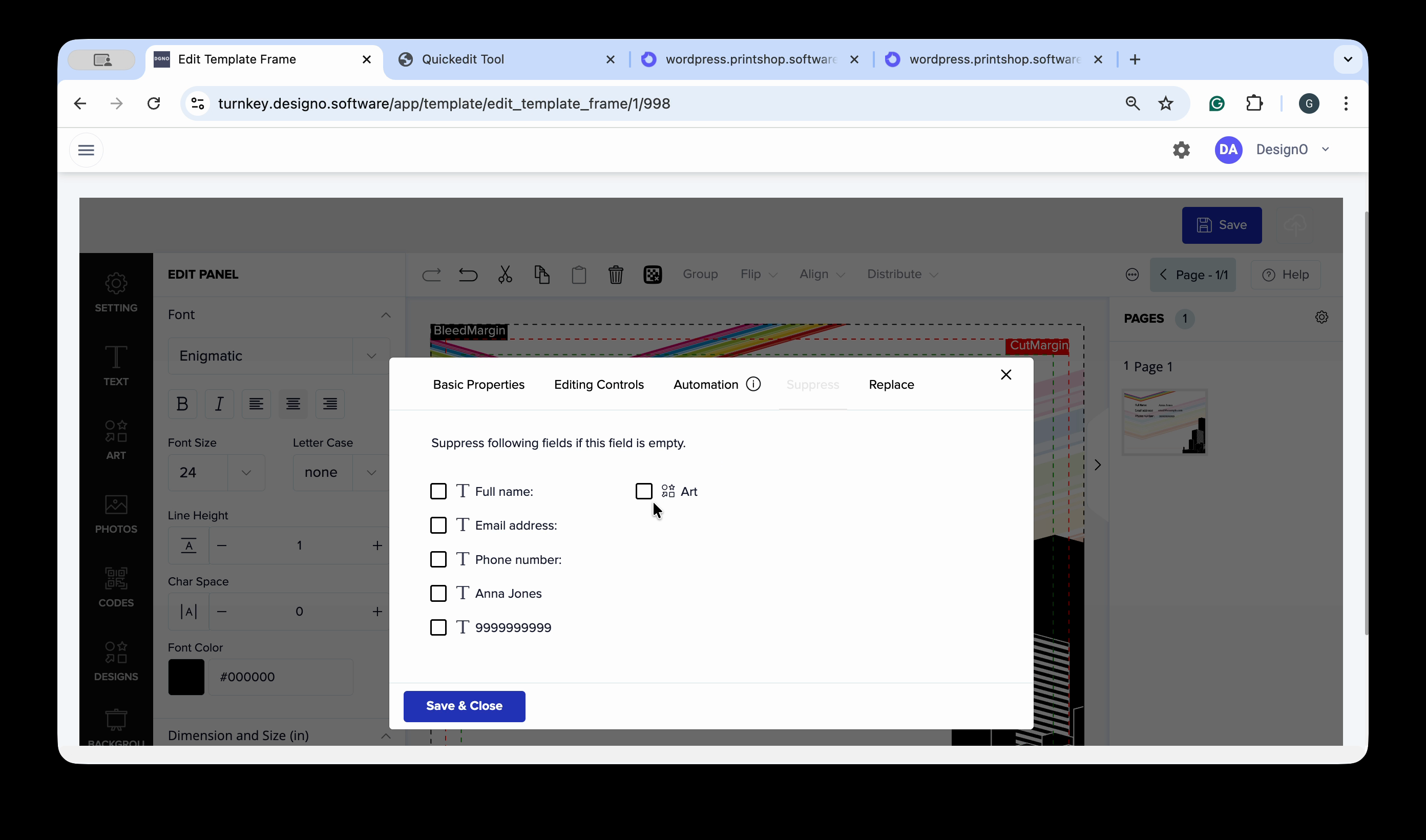This screenshot has height=840, width=1426.
Task: Enable the Phone number checkbox
Action: [438, 559]
